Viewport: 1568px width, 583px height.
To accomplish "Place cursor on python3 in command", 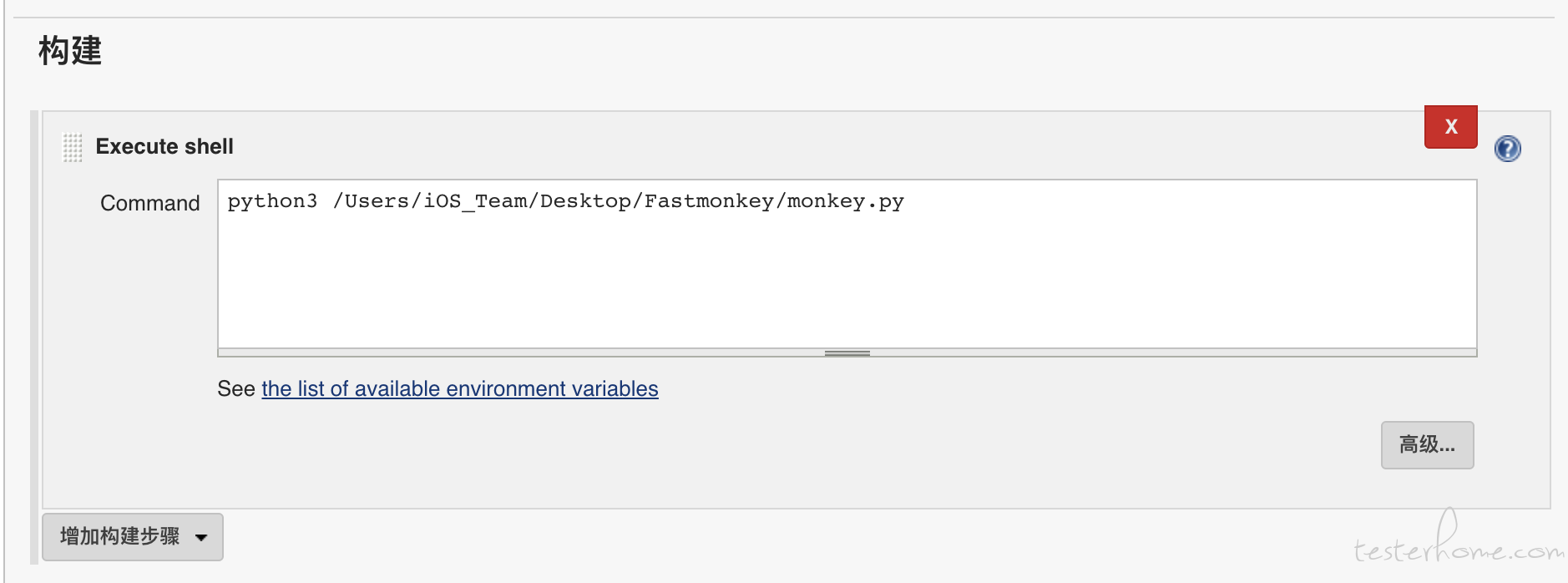I will (272, 201).
